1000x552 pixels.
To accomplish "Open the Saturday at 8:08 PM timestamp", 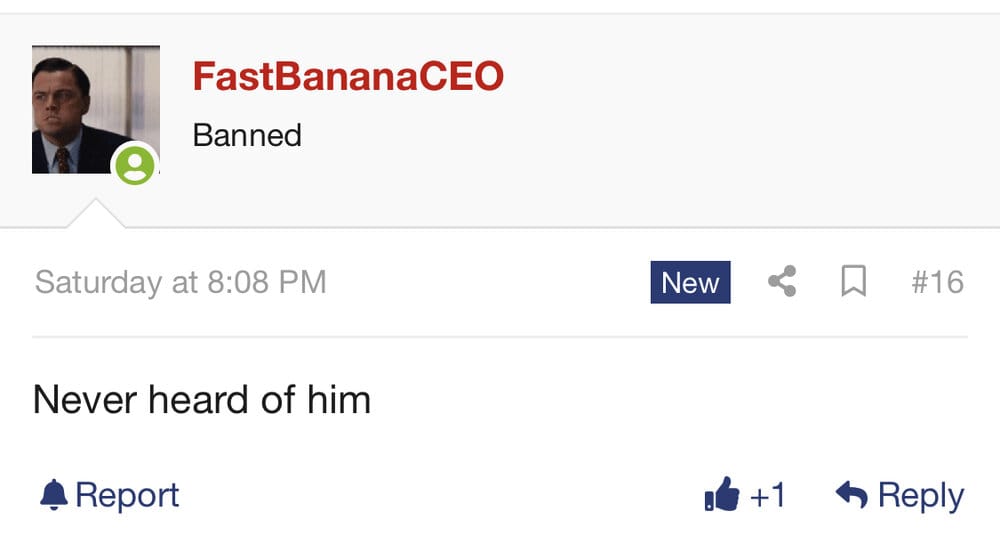I will (x=181, y=282).
